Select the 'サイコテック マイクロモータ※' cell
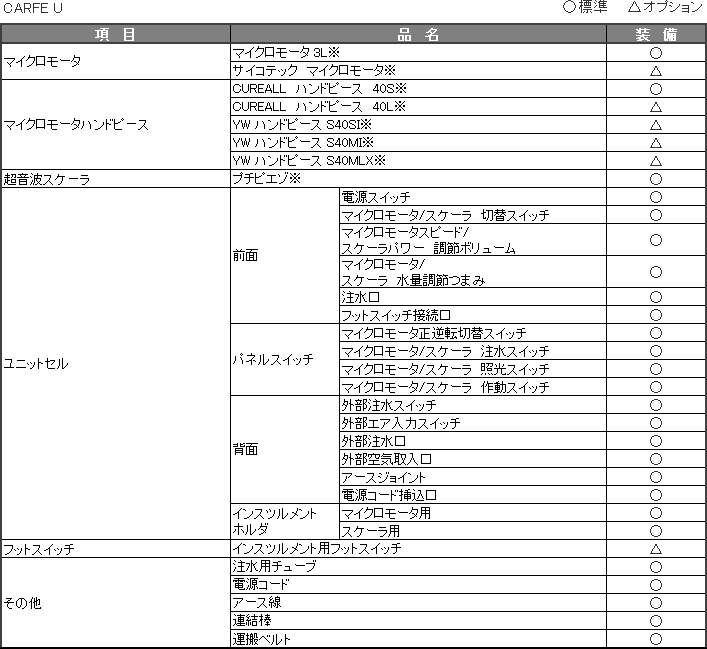The width and height of the screenshot is (707, 649). pos(418,71)
